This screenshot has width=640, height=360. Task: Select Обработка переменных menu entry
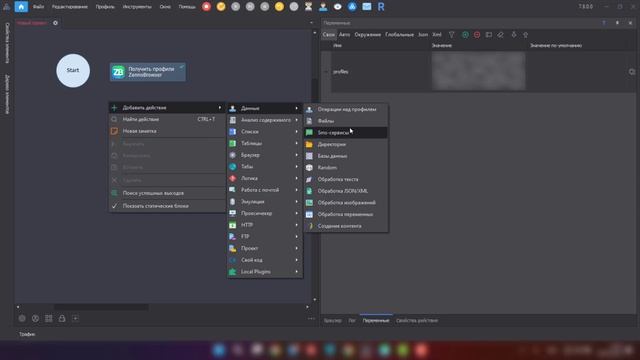tap(346, 214)
